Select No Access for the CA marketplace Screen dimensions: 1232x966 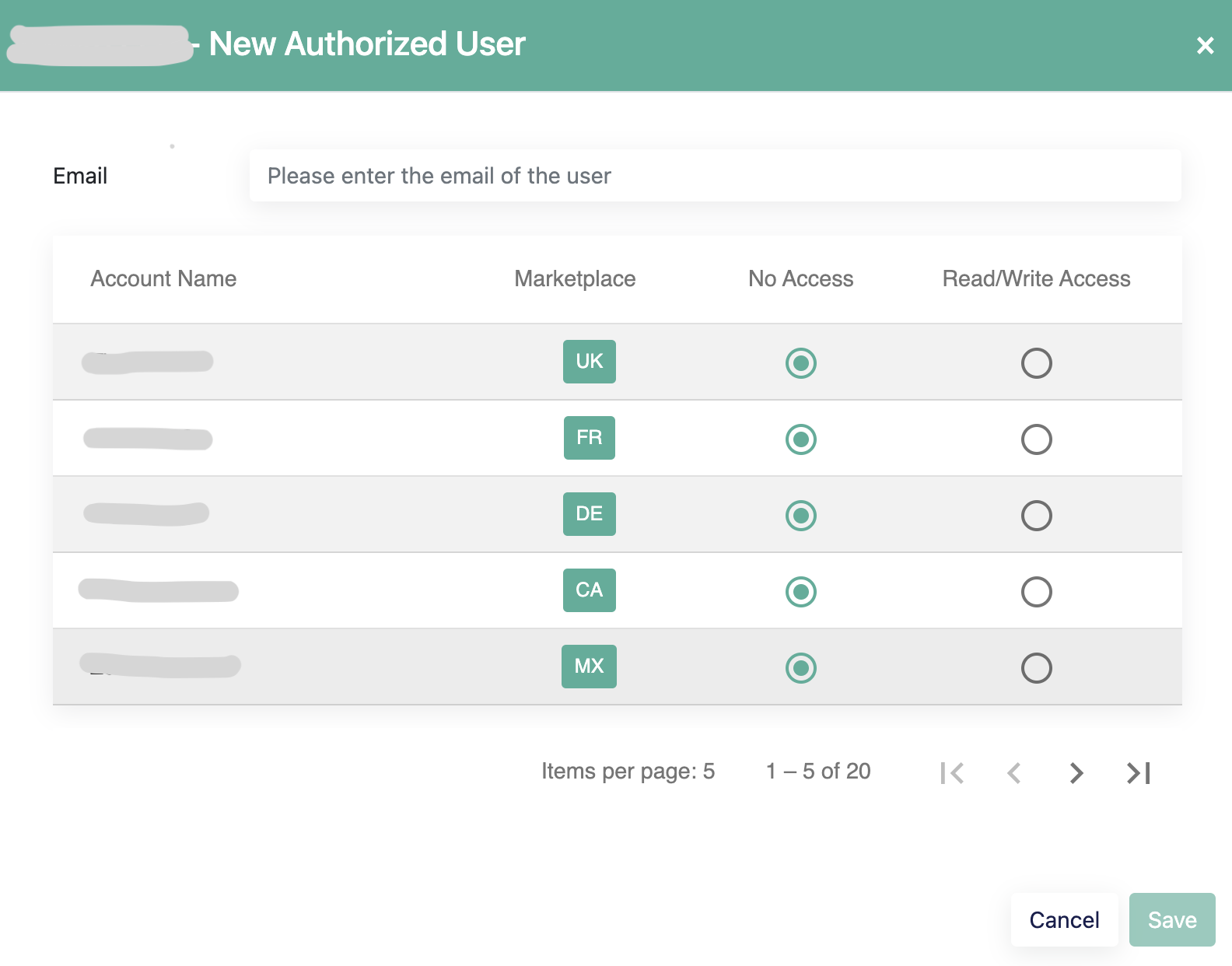(x=800, y=592)
